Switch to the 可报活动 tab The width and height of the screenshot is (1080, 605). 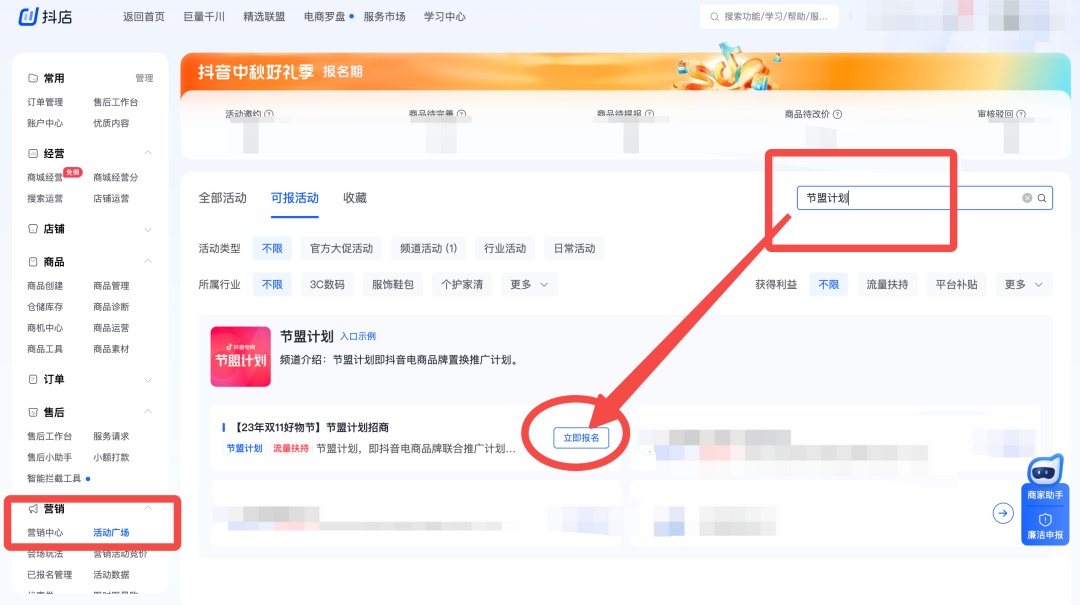pyautogui.click(x=294, y=198)
